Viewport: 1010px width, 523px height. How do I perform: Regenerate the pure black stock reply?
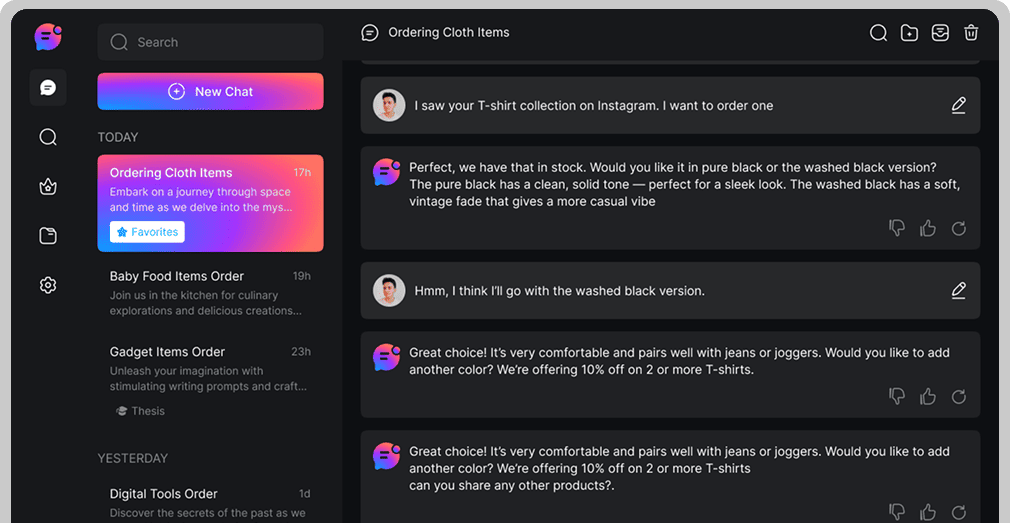[x=958, y=229]
